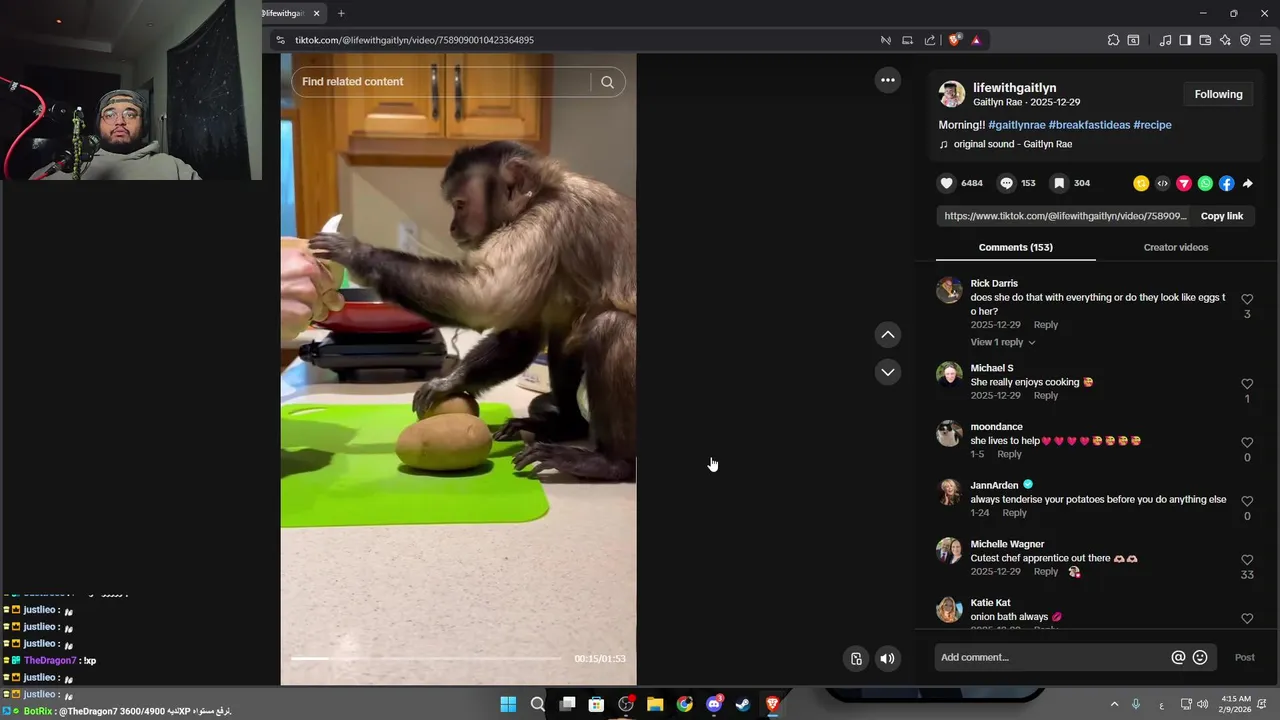Viewport: 1280px width, 720px height.
Task: Like Rick Darris's comment
Action: (1247, 299)
